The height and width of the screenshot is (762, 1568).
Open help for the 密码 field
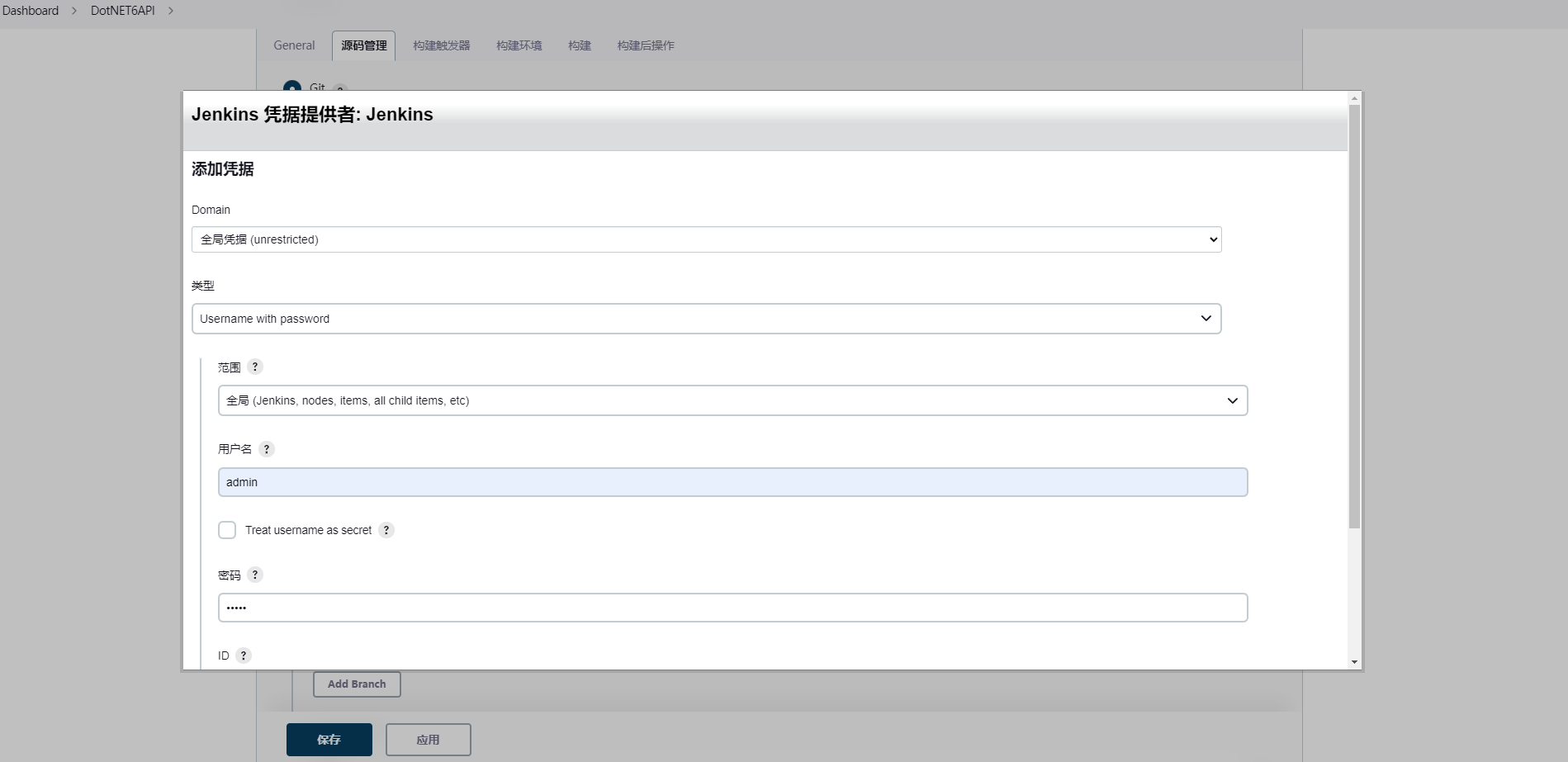coord(255,575)
